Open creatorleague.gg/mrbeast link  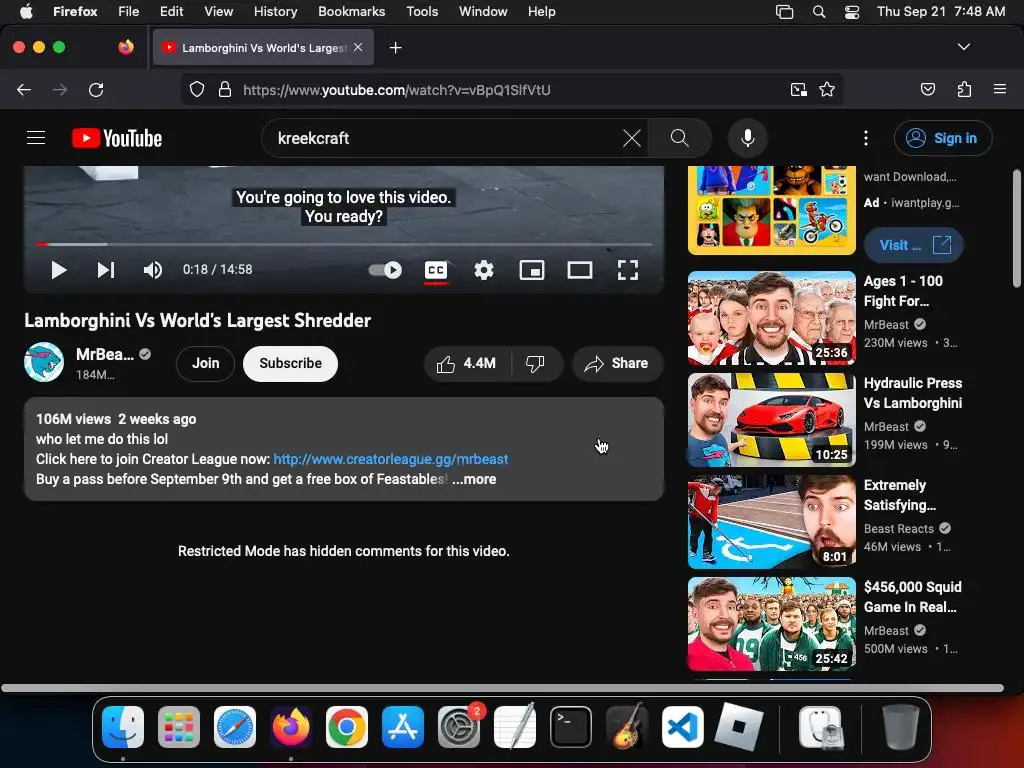tap(391, 459)
